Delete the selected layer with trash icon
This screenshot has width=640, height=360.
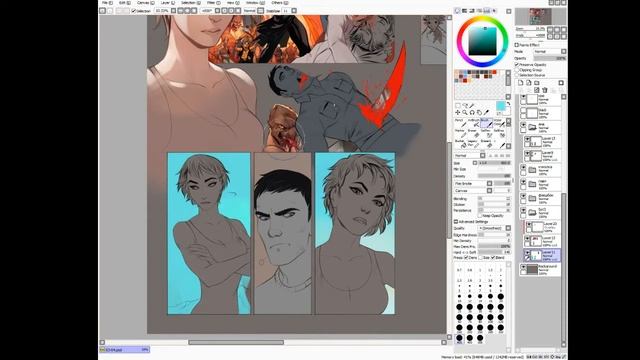click(x=545, y=90)
